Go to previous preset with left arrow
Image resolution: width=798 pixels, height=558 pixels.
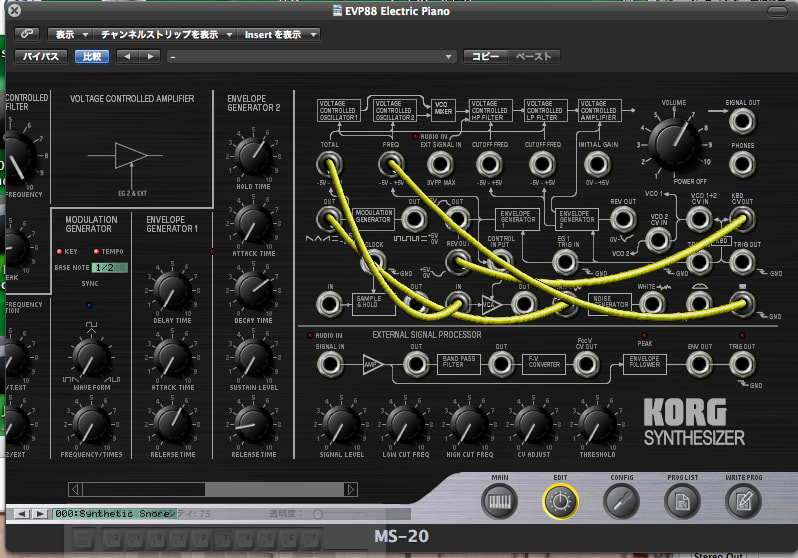point(127,56)
